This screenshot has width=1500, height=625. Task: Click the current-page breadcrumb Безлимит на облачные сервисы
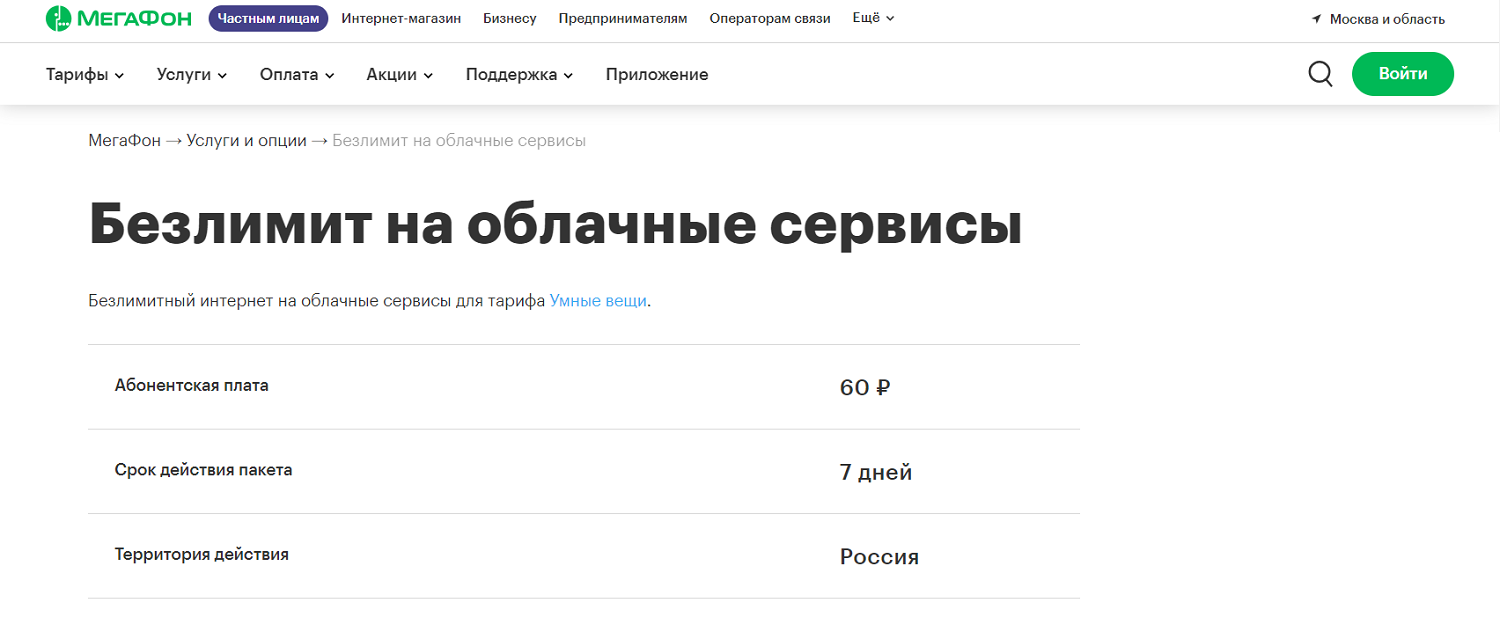459,141
